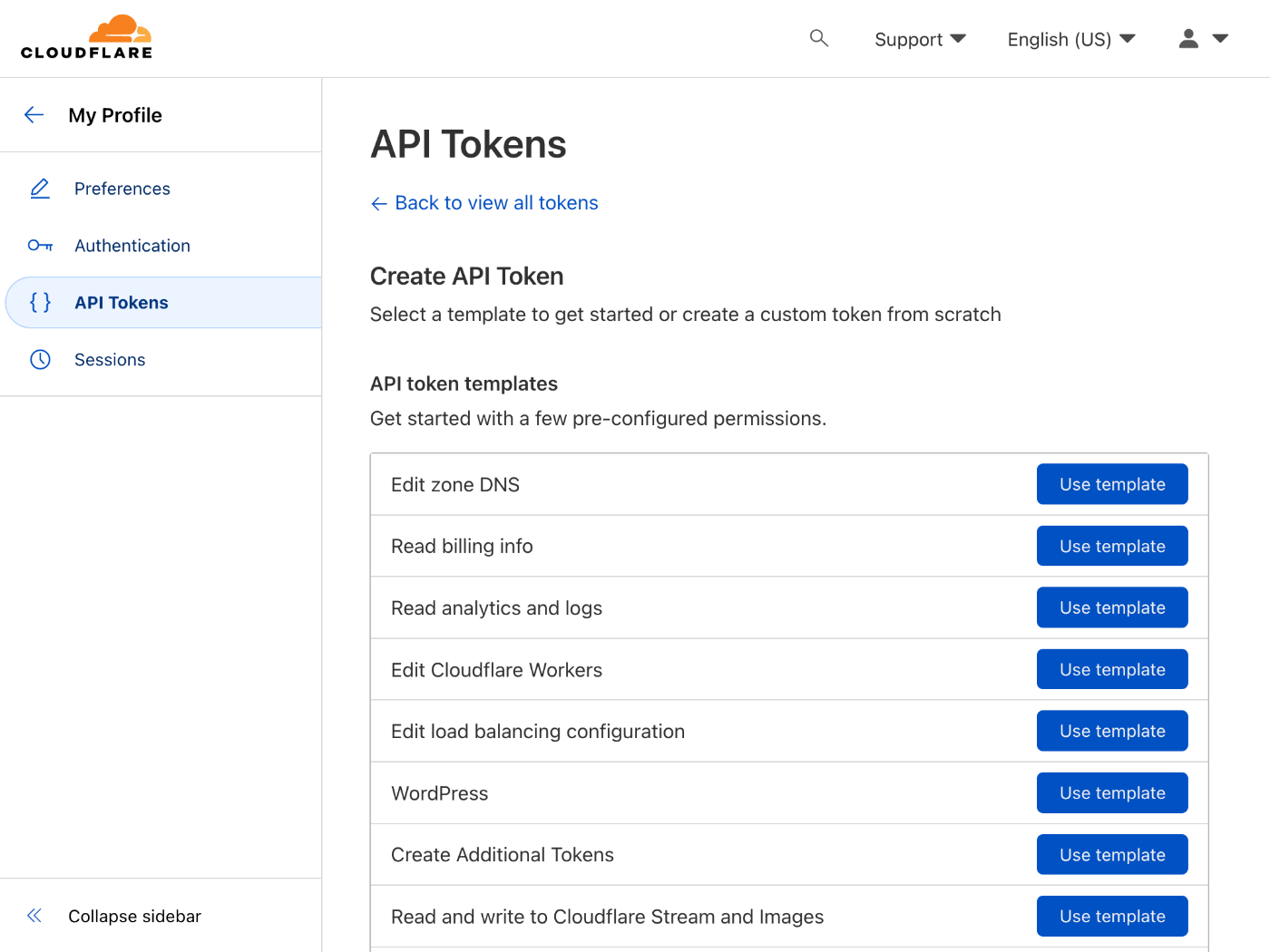Open the user account profile icon menu

pyautogui.click(x=1203, y=38)
